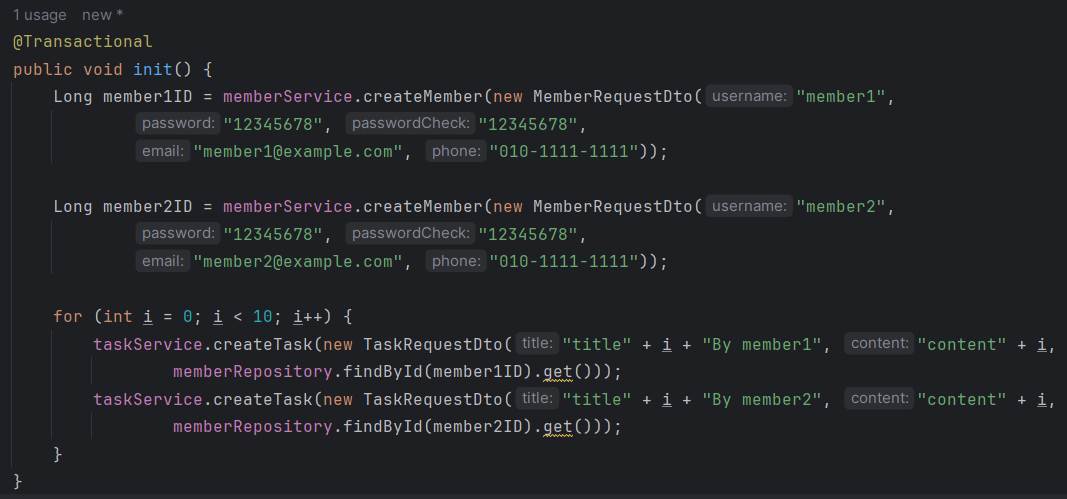Viewport: 1067px width, 499px height.
Task: Click the "member2@example.com" string
Action: point(297,261)
